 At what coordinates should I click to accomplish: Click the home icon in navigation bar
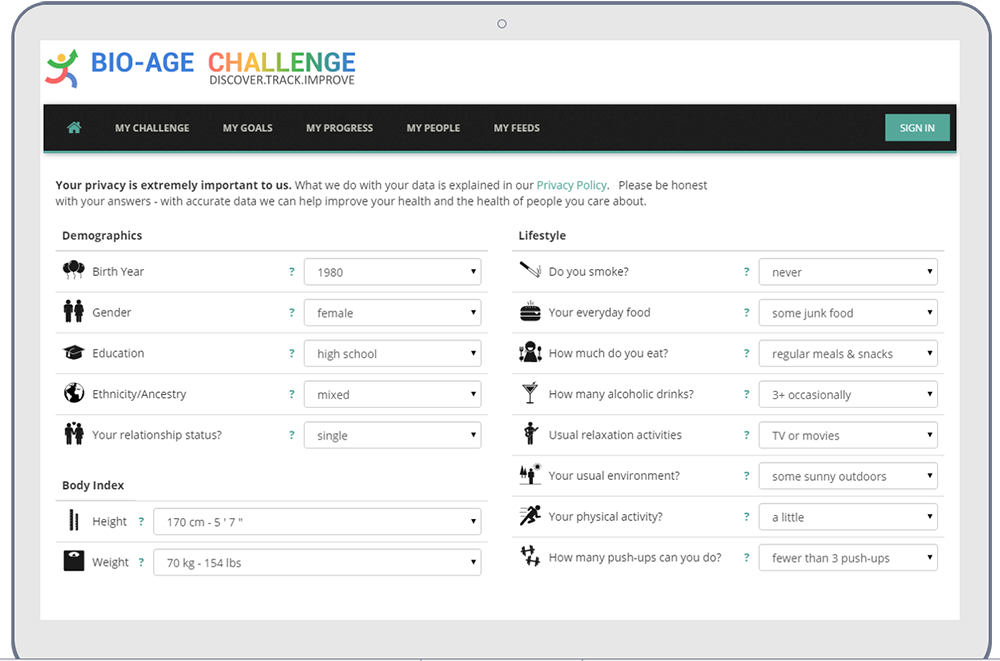74,128
